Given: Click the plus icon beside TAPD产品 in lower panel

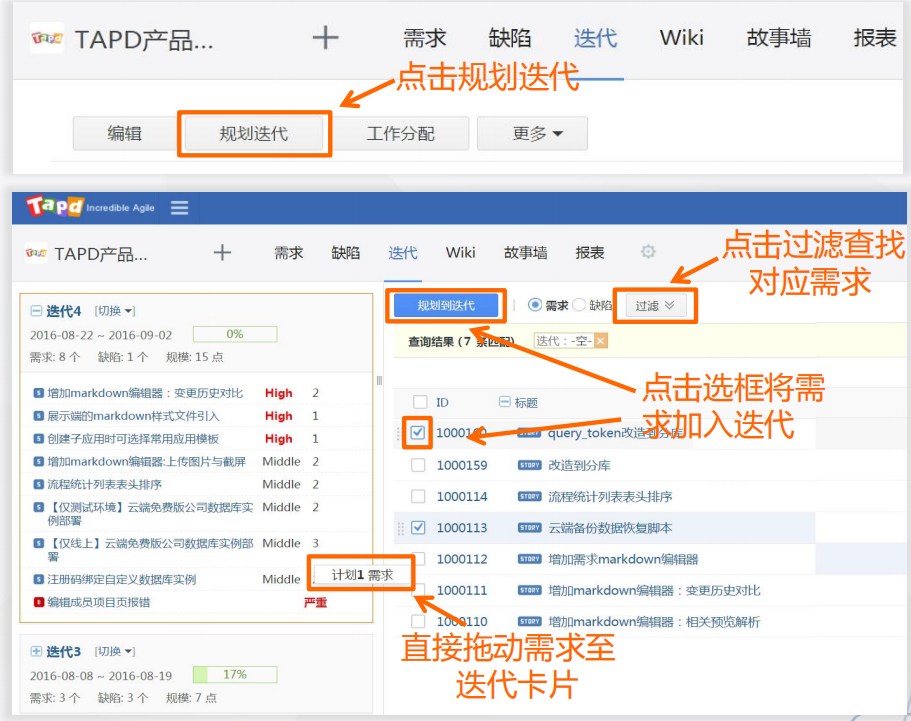Looking at the screenshot, I should pos(222,252).
